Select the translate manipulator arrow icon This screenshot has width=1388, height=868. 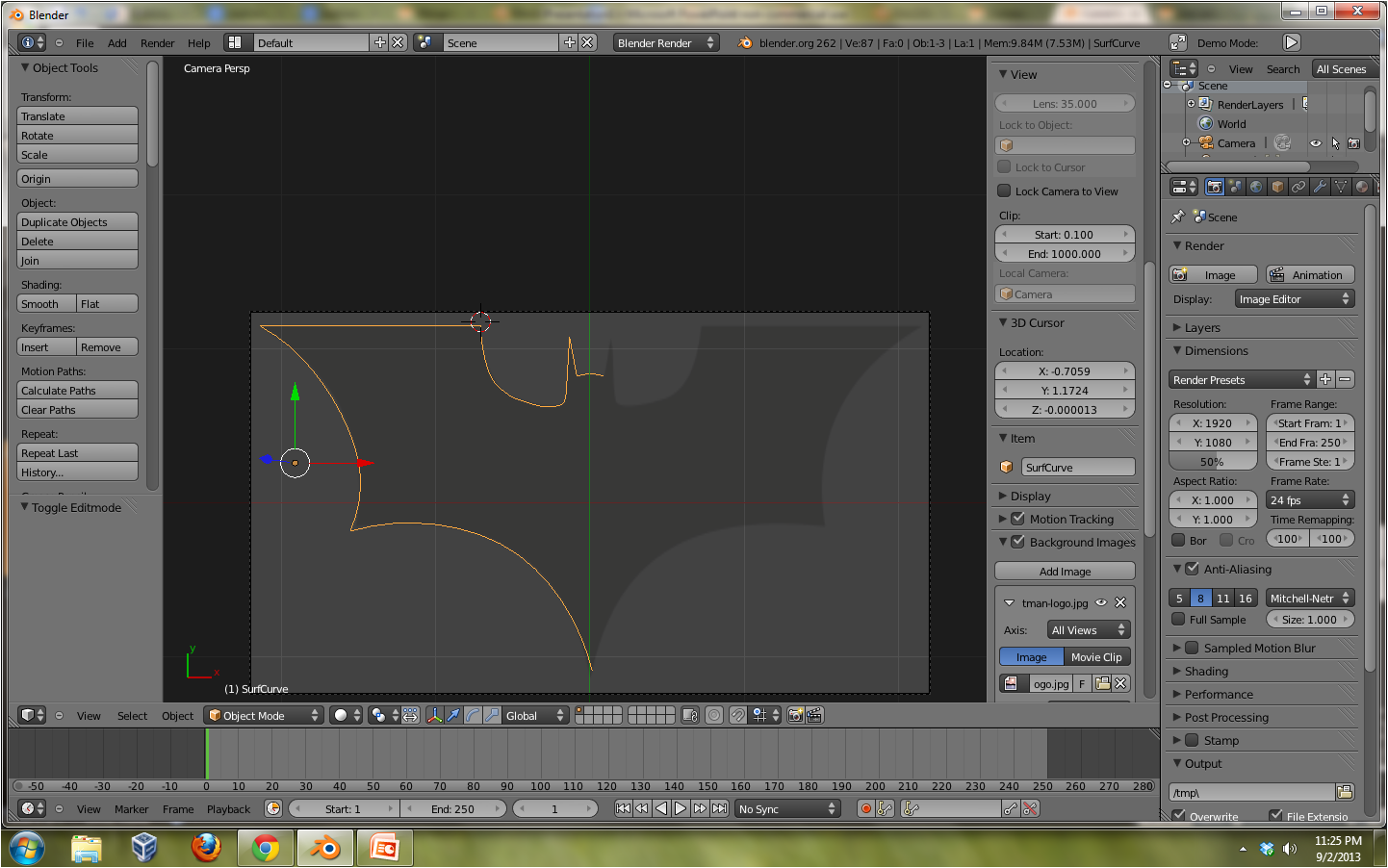point(453,715)
